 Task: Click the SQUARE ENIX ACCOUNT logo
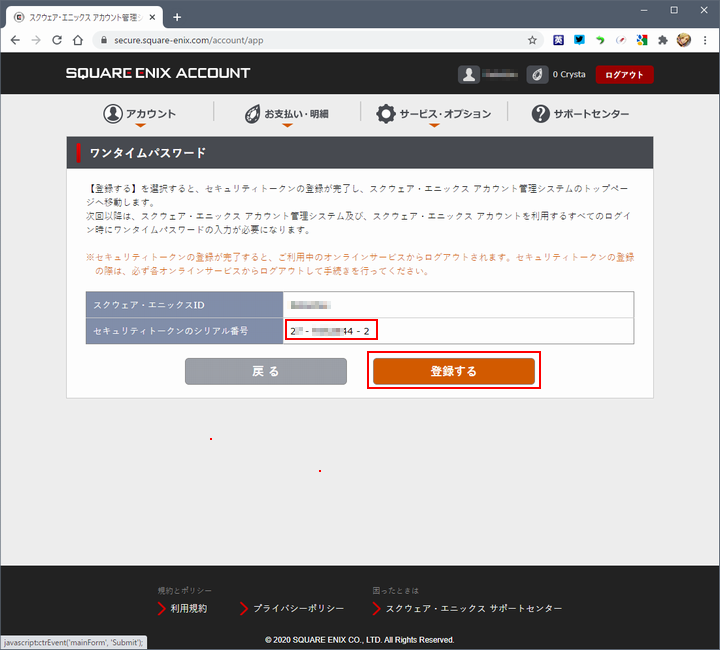[158, 73]
